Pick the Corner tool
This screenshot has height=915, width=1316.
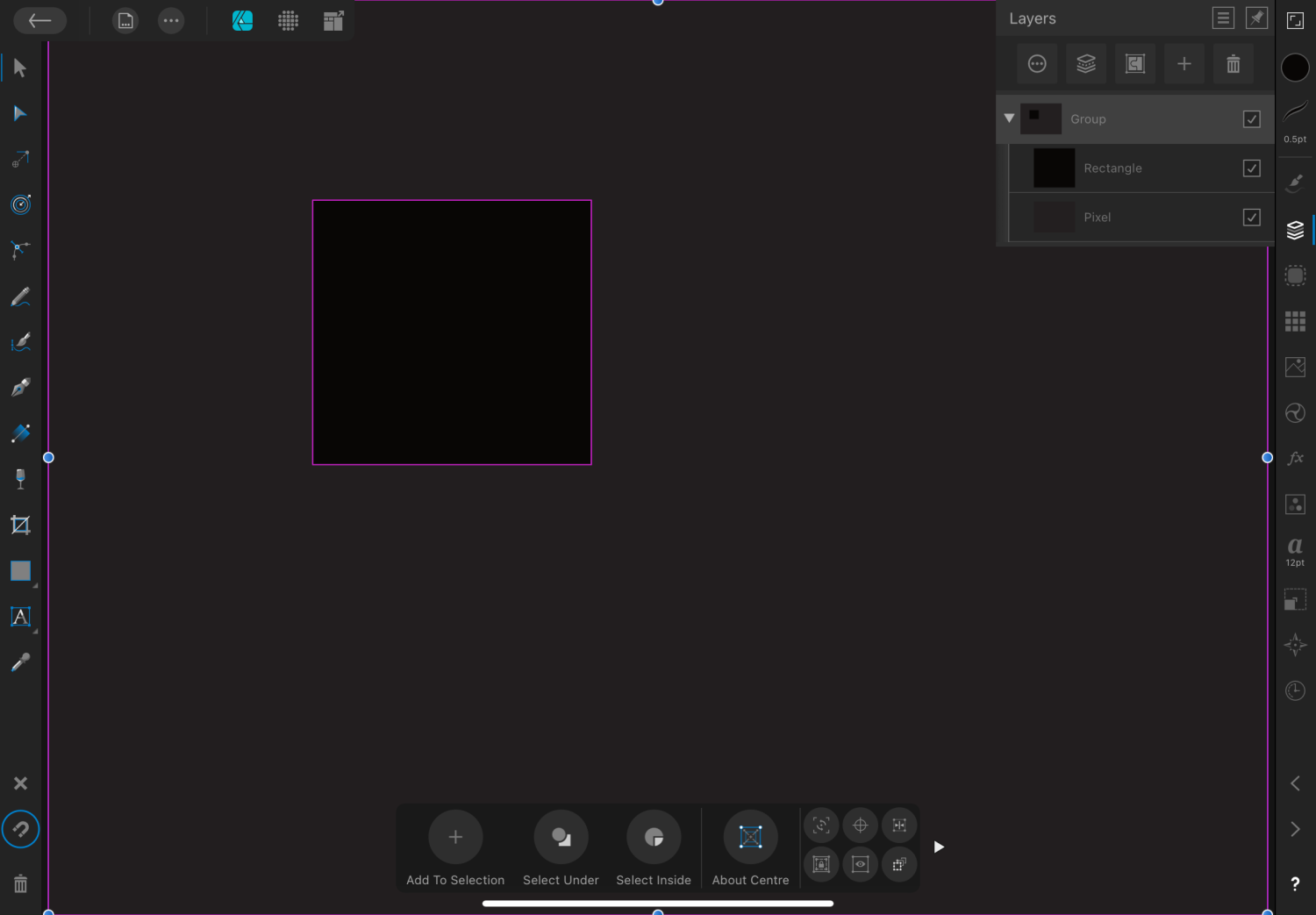tap(20, 250)
